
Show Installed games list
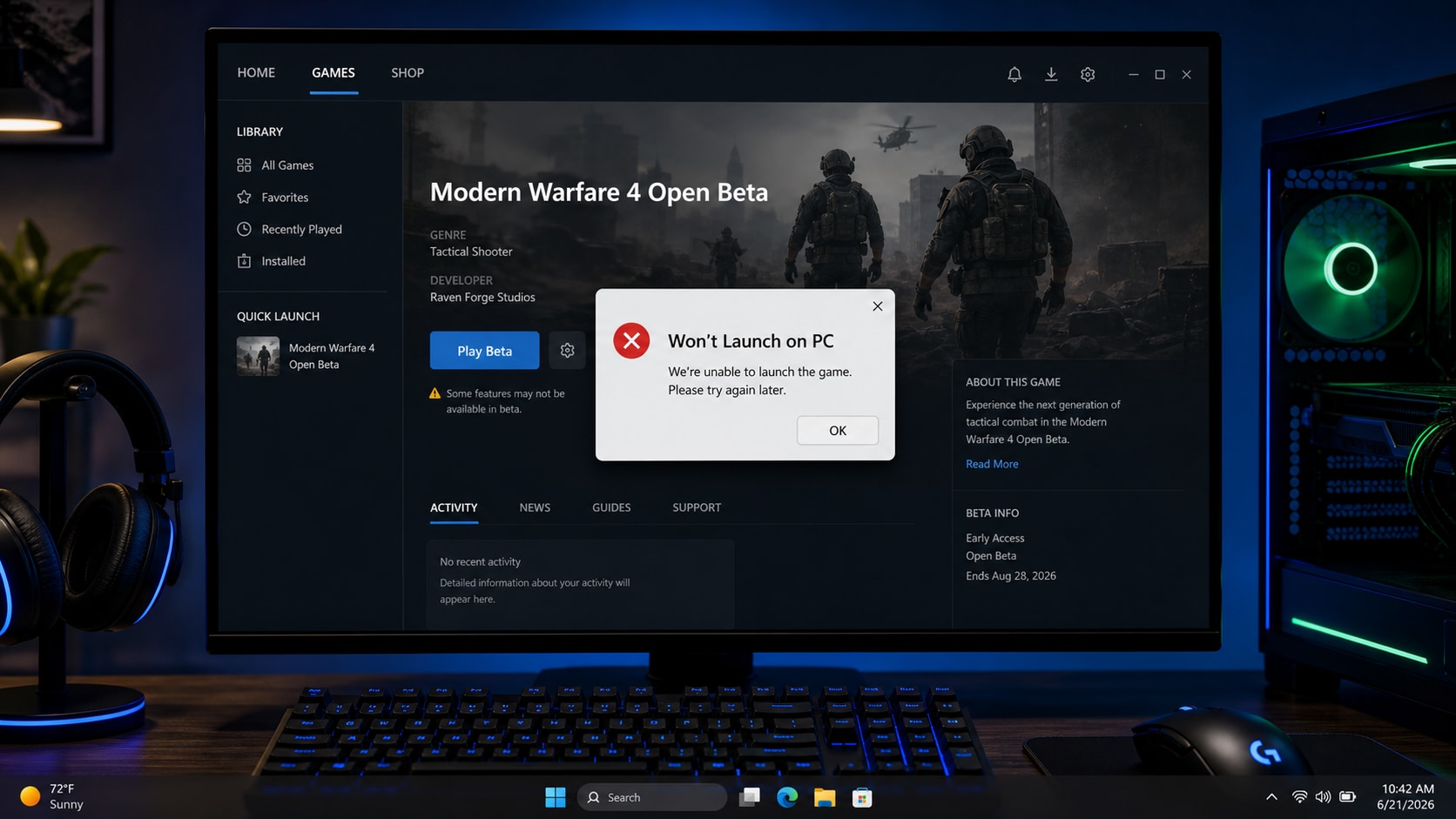pos(283,261)
